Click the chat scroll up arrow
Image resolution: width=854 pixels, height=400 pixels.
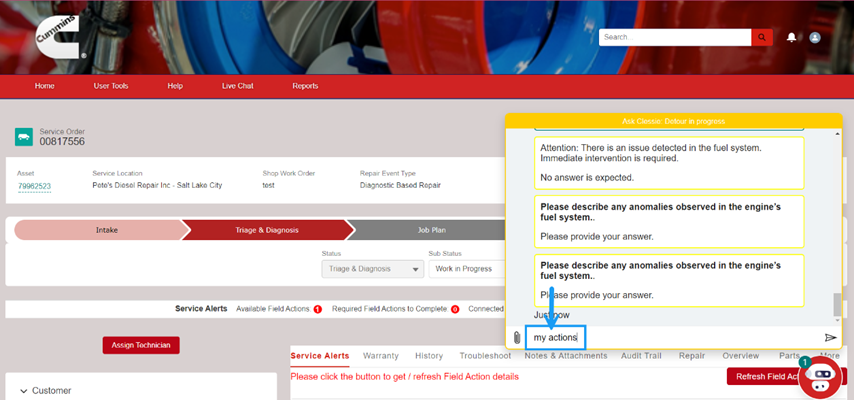click(837, 134)
